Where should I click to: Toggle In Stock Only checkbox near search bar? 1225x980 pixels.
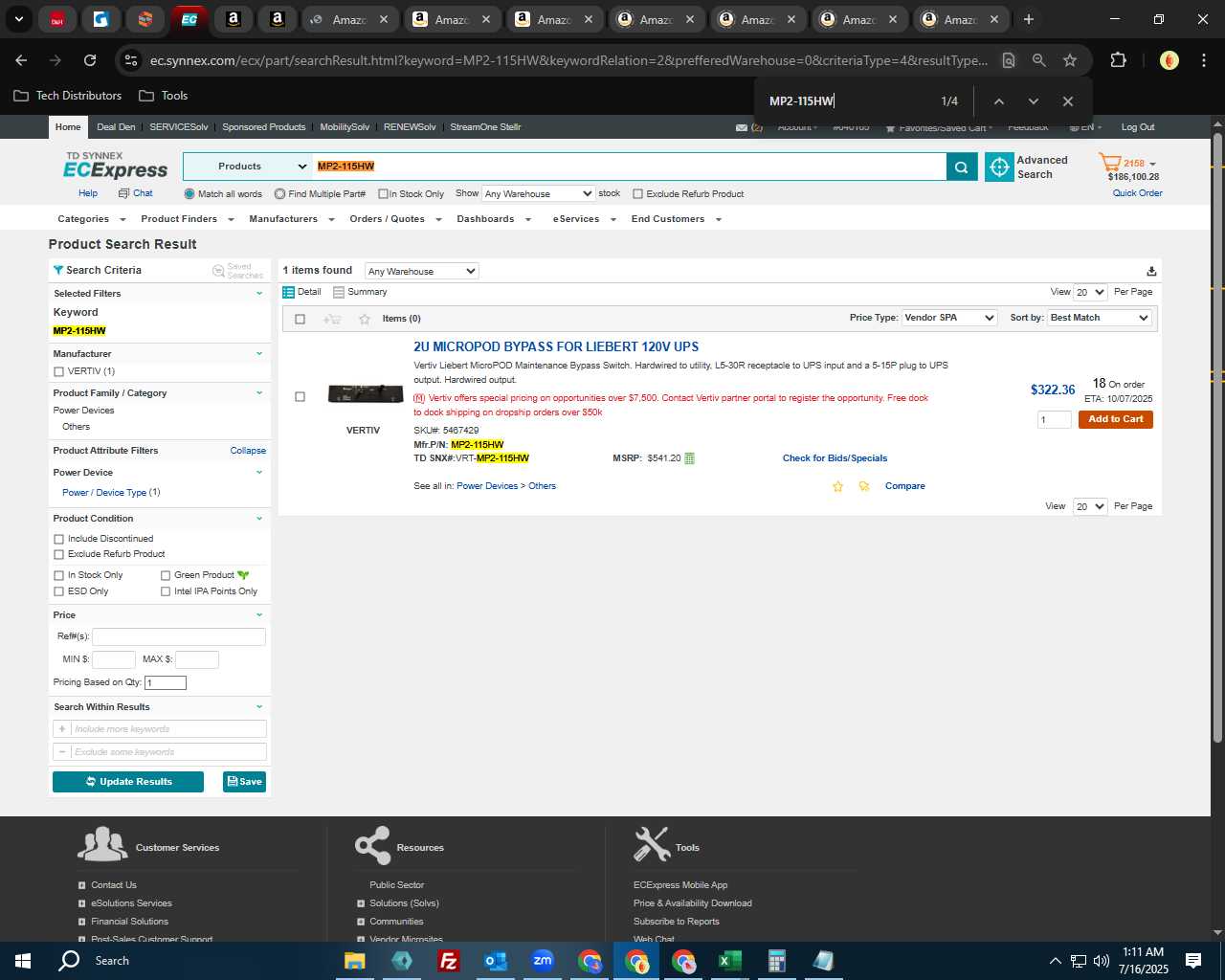click(383, 194)
